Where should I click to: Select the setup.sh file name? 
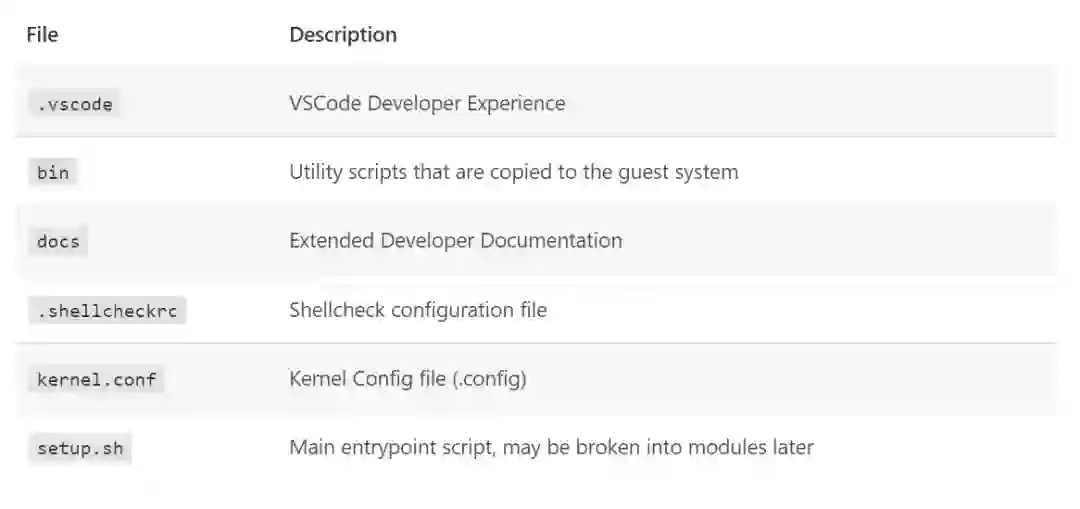[80, 449]
